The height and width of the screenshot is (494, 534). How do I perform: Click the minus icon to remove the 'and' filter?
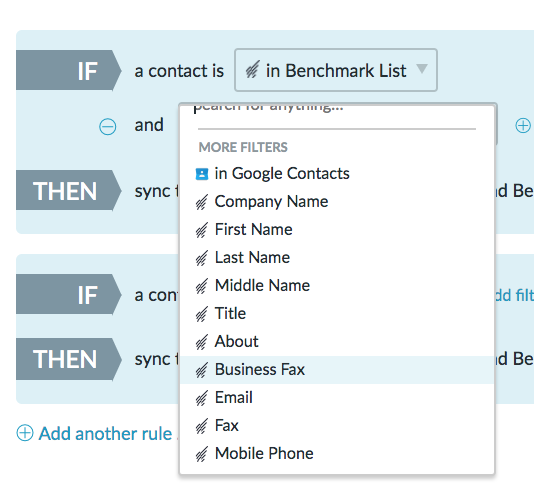(x=108, y=127)
